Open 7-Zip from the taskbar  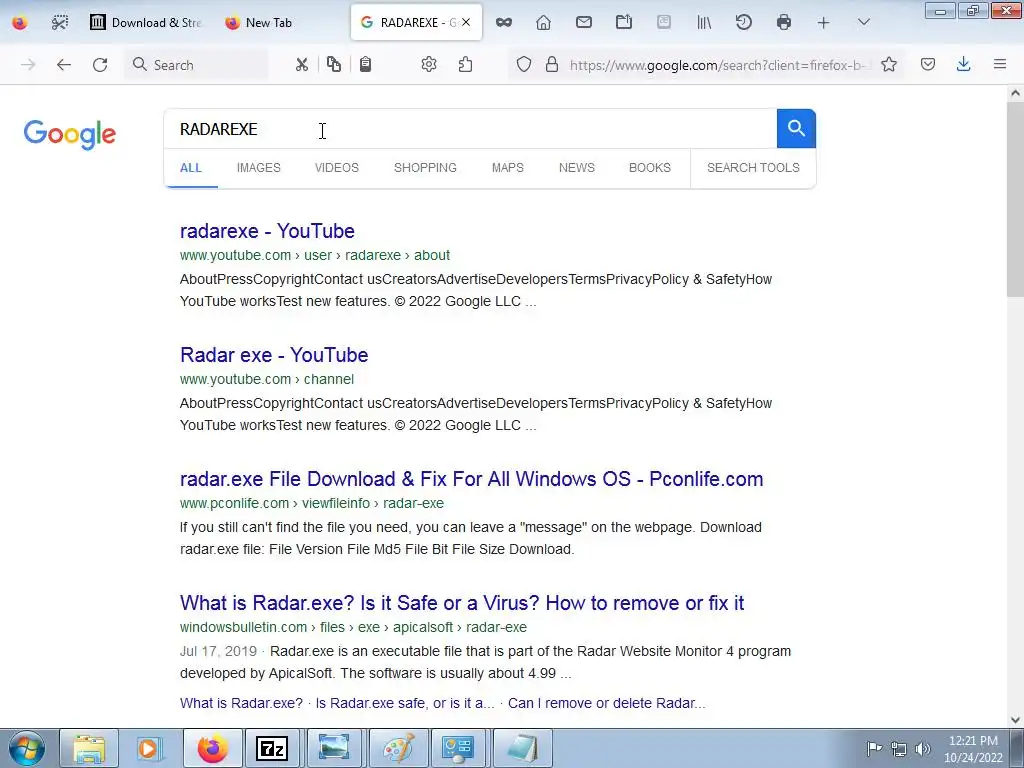click(272, 748)
